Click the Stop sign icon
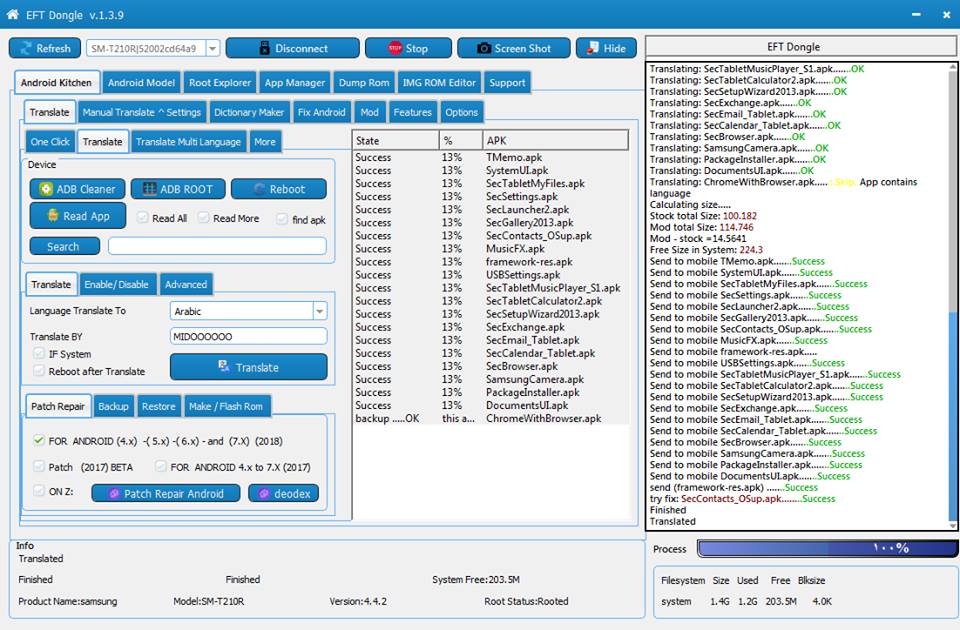Screen dimensions: 960x630 tap(395, 48)
